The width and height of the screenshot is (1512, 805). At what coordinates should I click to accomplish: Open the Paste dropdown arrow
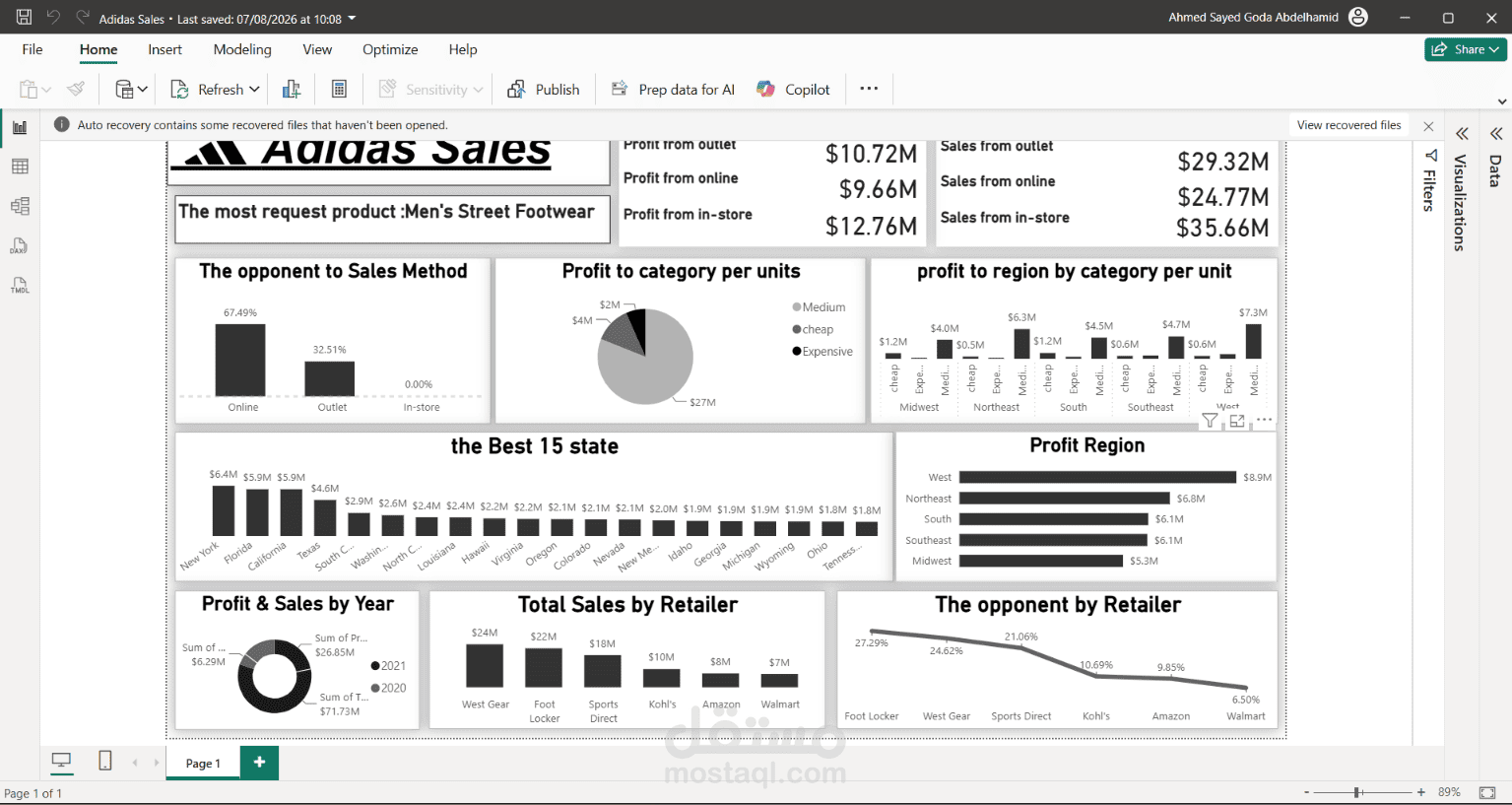[46, 90]
